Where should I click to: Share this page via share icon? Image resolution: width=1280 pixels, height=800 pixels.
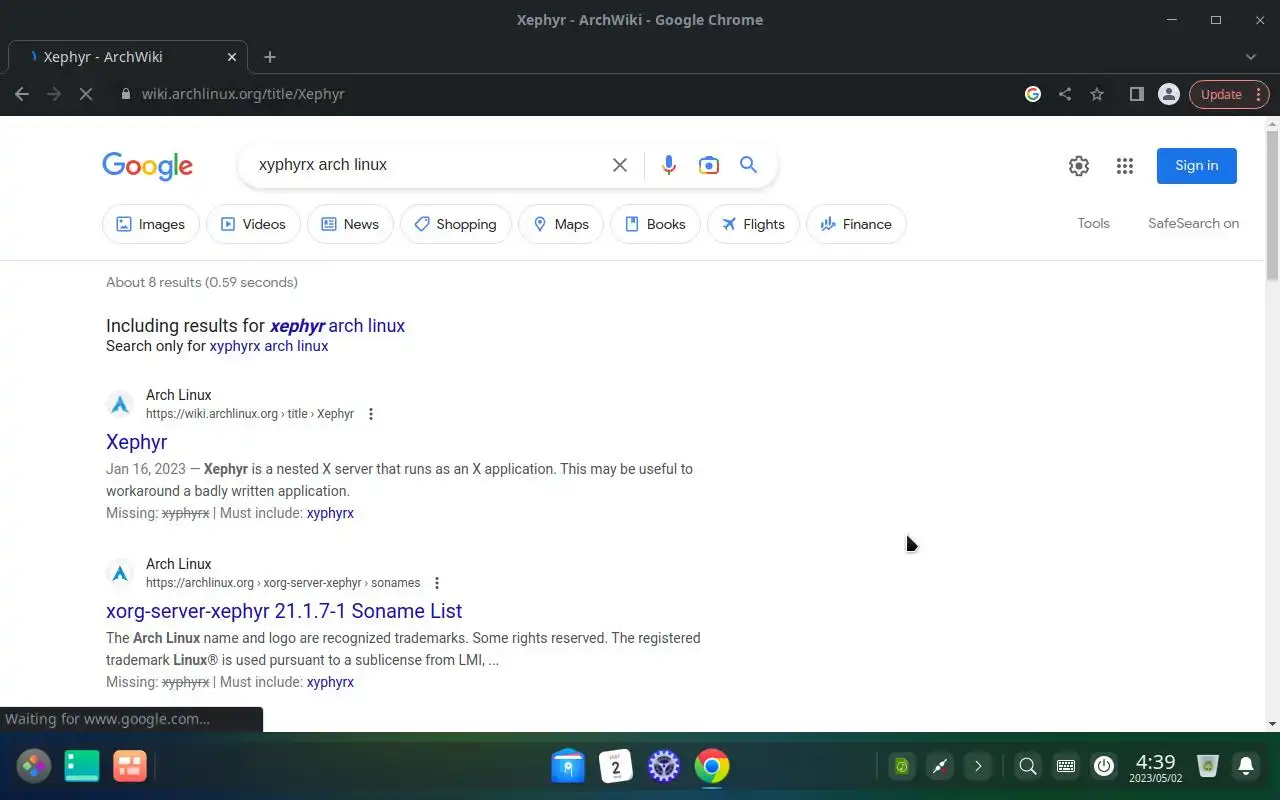click(1065, 94)
